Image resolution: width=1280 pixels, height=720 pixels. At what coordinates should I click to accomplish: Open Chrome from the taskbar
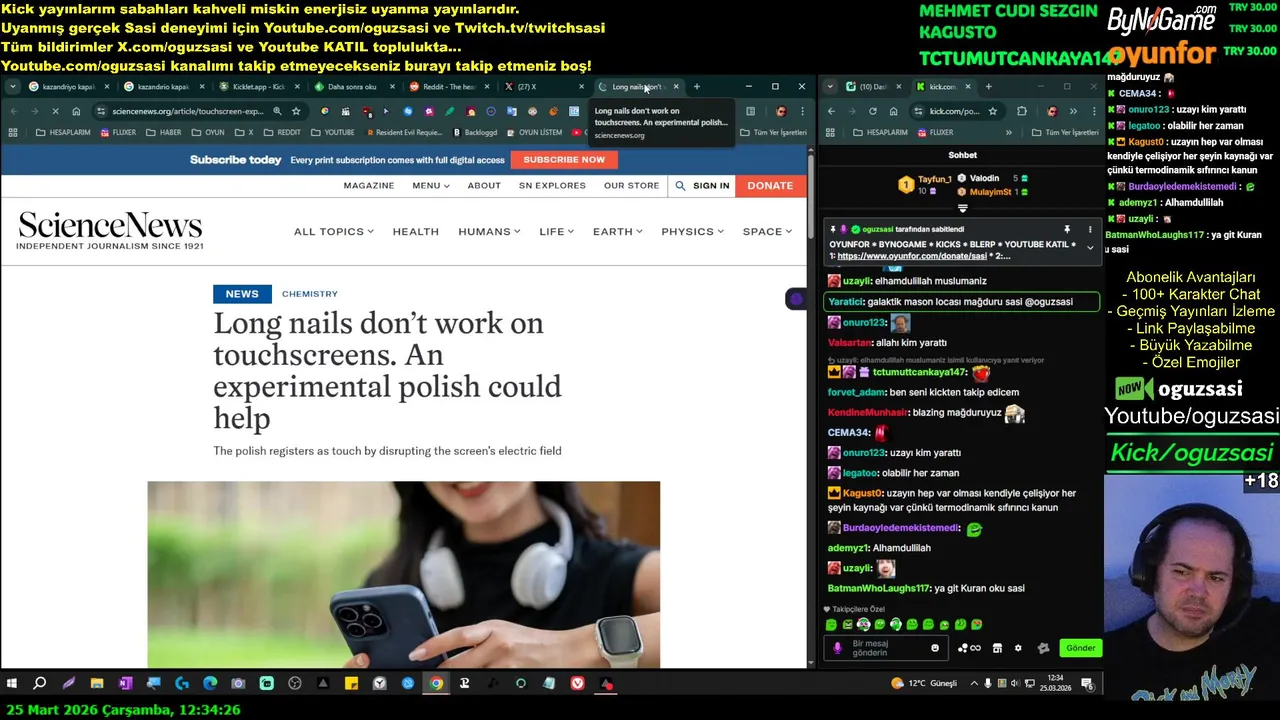[x=436, y=684]
